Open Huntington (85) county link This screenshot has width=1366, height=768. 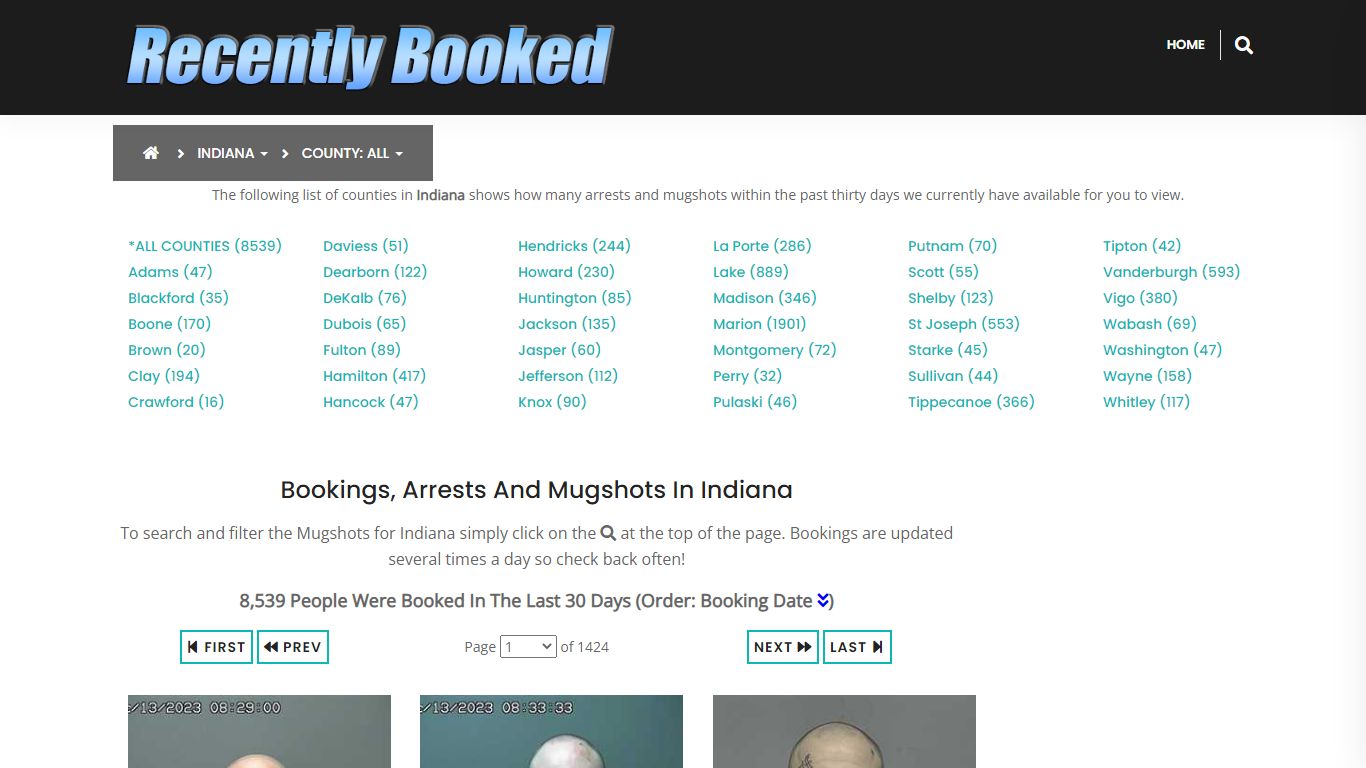tap(575, 298)
